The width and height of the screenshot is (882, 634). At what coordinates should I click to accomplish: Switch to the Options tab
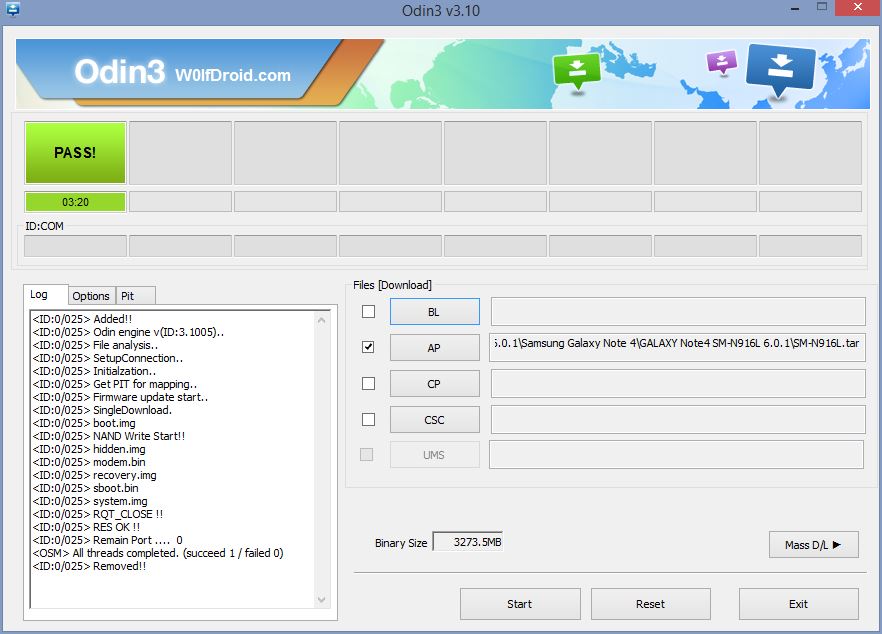tap(91, 296)
